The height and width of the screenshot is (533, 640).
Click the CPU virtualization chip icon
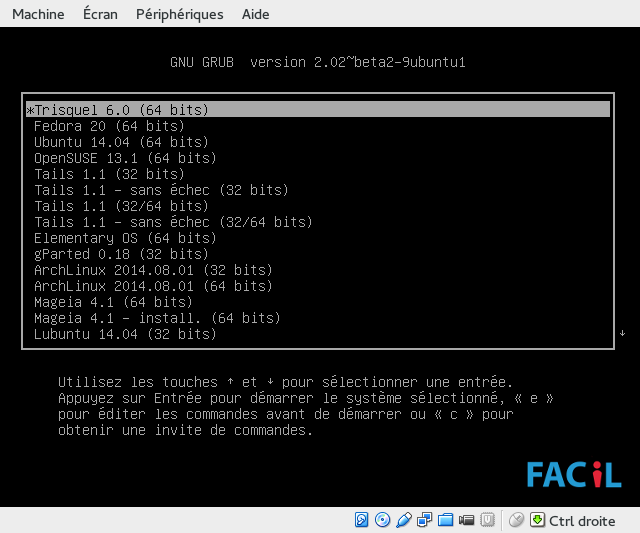pyautogui.click(x=487, y=520)
